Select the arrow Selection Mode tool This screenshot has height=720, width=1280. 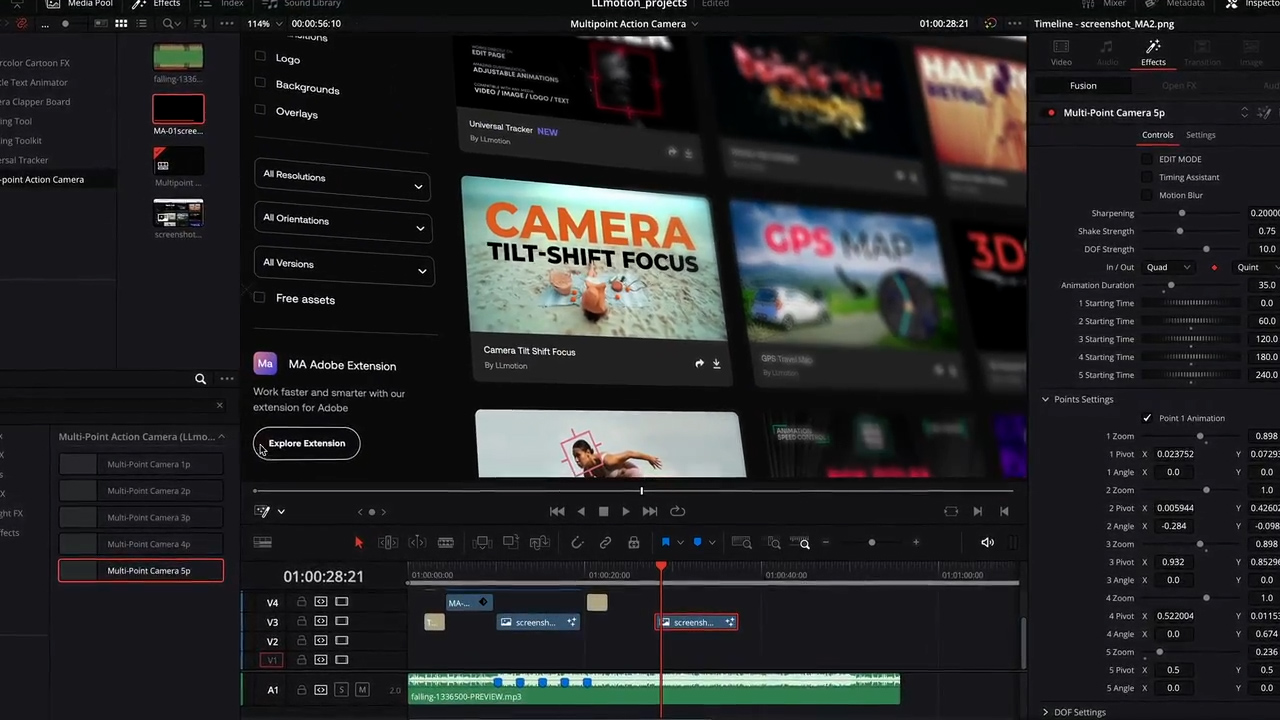click(359, 542)
